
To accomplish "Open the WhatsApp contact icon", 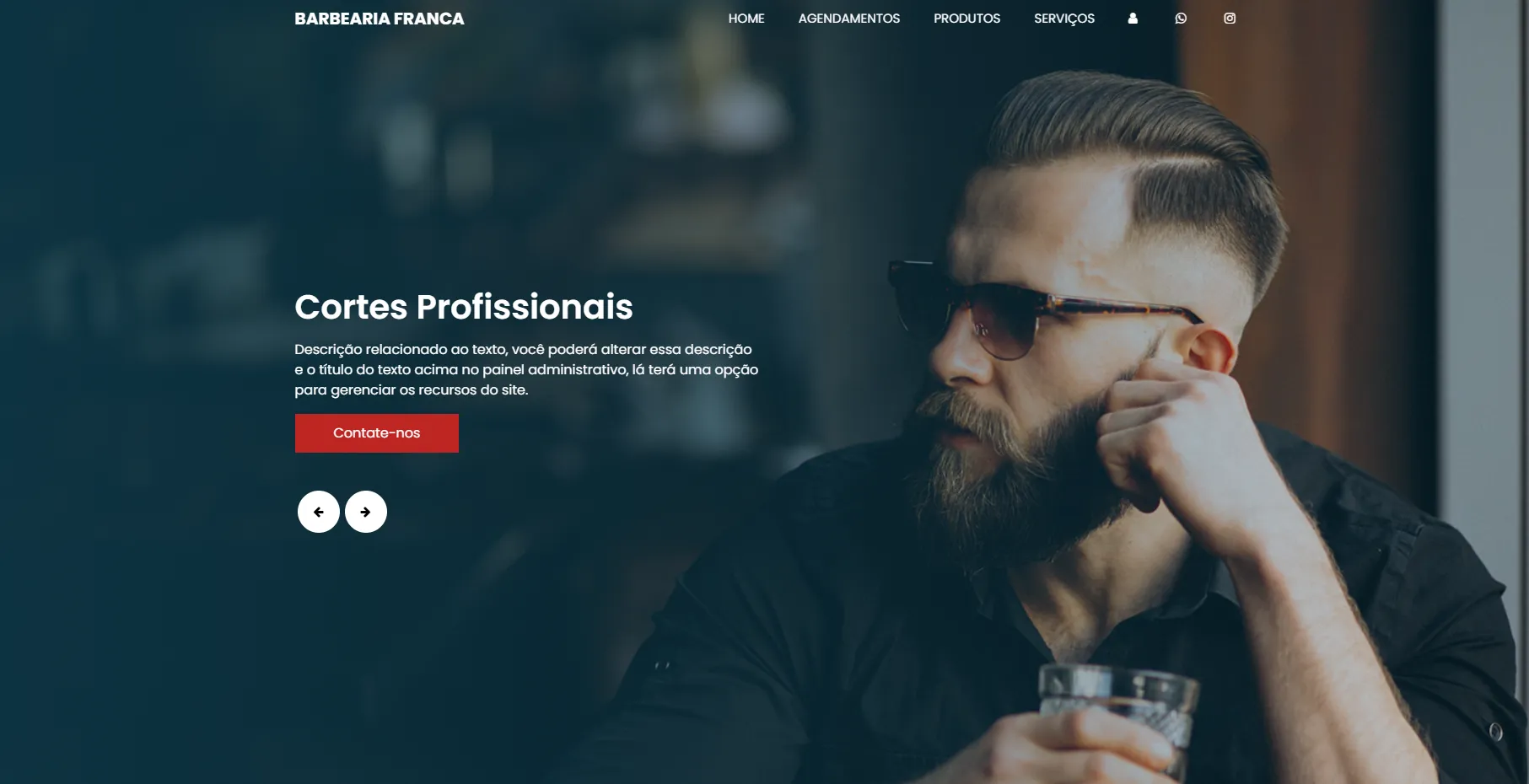I will click(x=1181, y=19).
